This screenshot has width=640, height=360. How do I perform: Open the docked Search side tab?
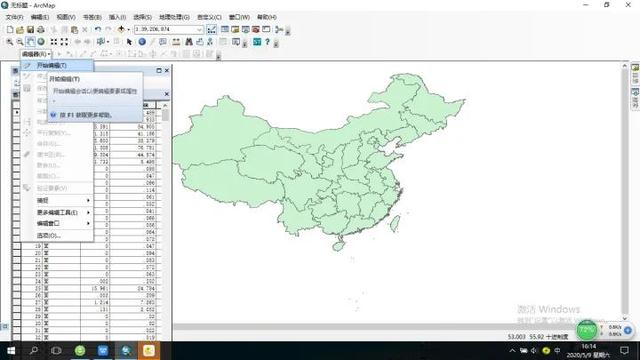635,98
